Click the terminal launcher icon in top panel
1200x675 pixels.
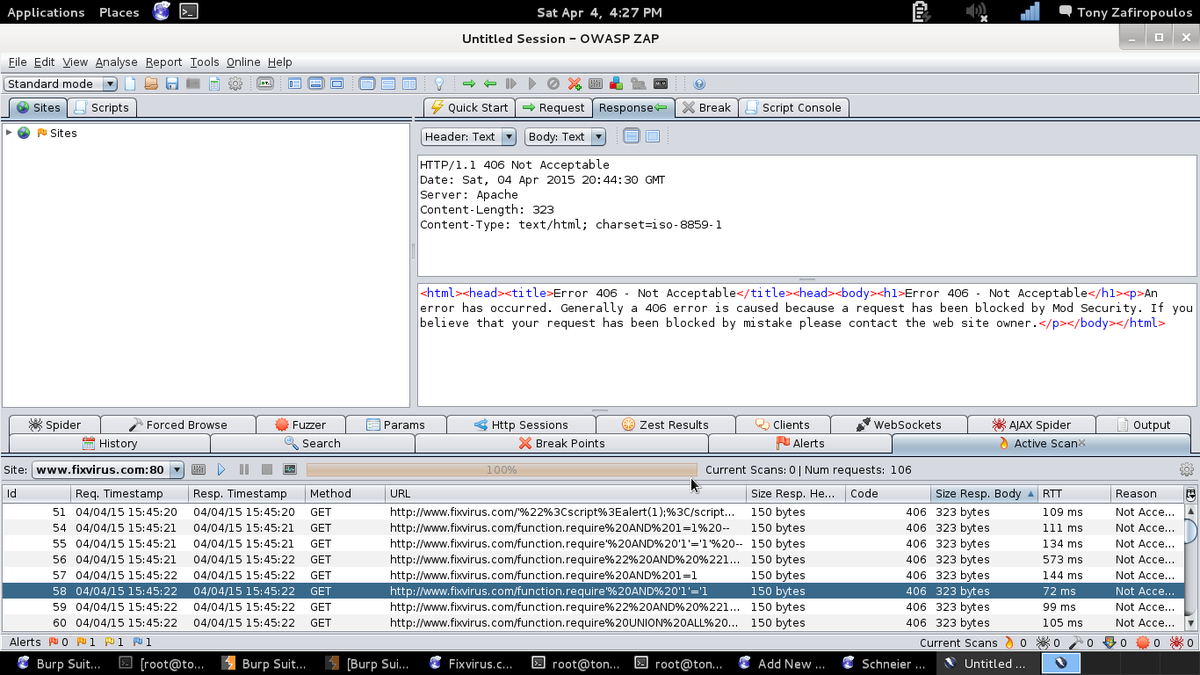(188, 12)
